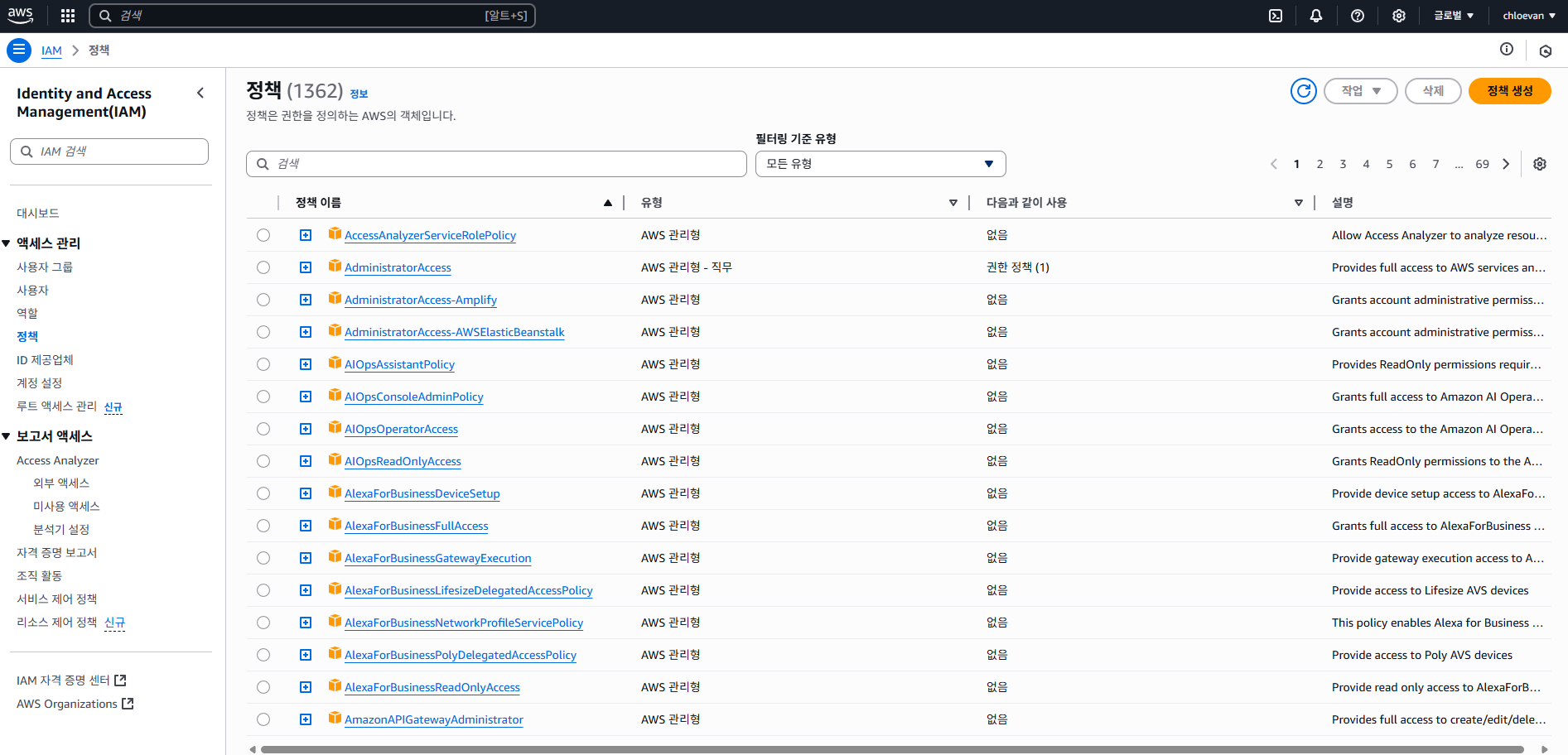Click the magnifier icon in policy search
Image resolution: width=1568 pixels, height=755 pixels.
point(263,164)
